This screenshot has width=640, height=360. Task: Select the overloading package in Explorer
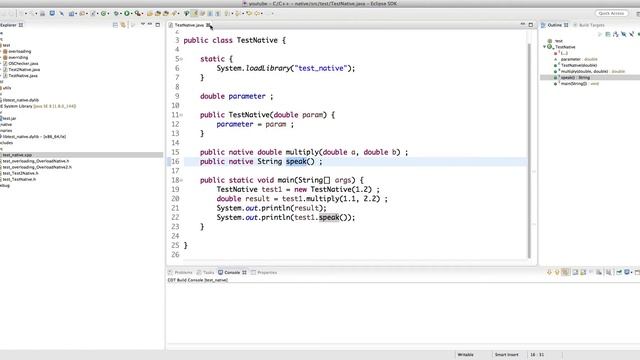[x=17, y=51]
